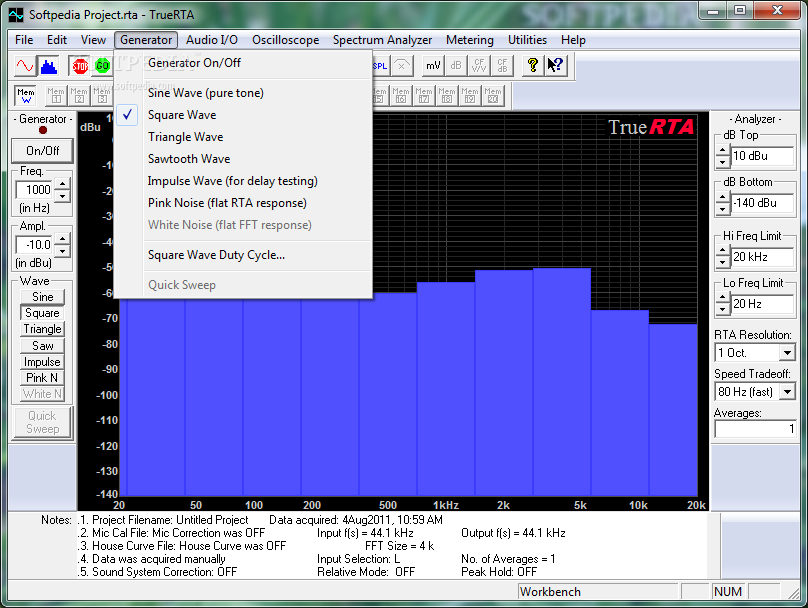Click the dB Top value field
Image resolution: width=808 pixels, height=608 pixels.
pyautogui.click(x=763, y=156)
